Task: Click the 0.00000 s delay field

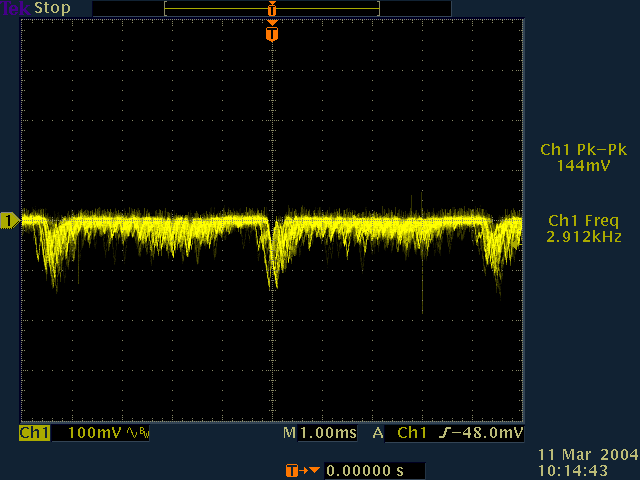Action: (367, 470)
